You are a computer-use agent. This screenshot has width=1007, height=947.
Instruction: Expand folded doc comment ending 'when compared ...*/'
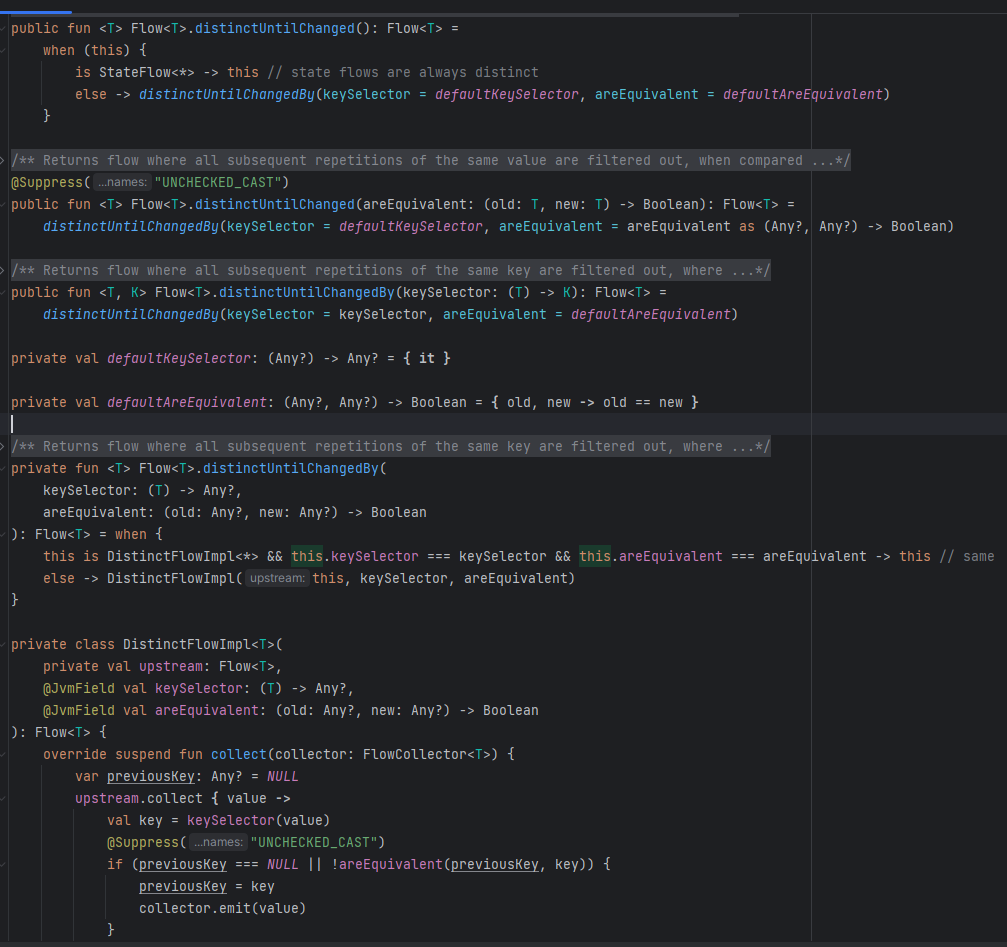click(3, 161)
